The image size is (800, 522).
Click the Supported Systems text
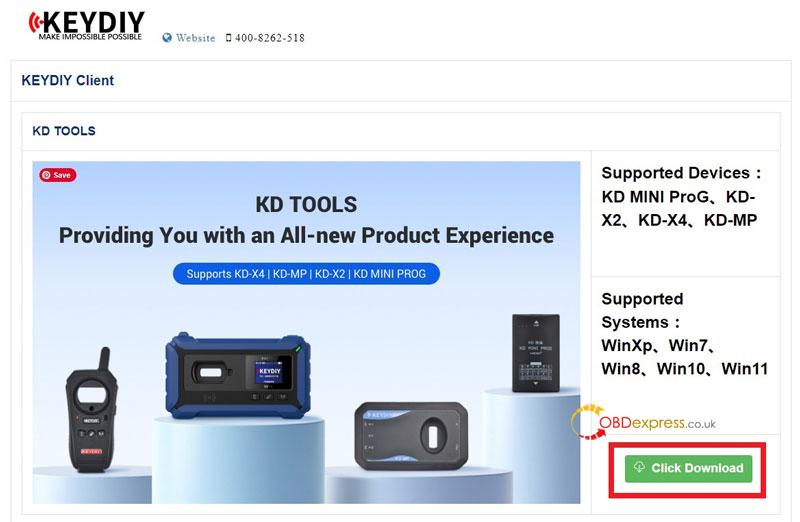[x=685, y=334]
